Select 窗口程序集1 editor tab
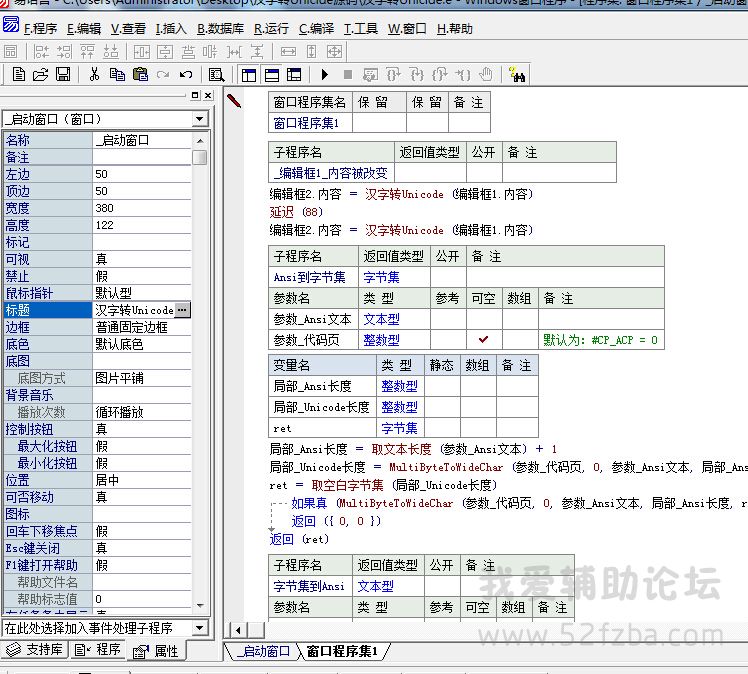 pos(342,652)
